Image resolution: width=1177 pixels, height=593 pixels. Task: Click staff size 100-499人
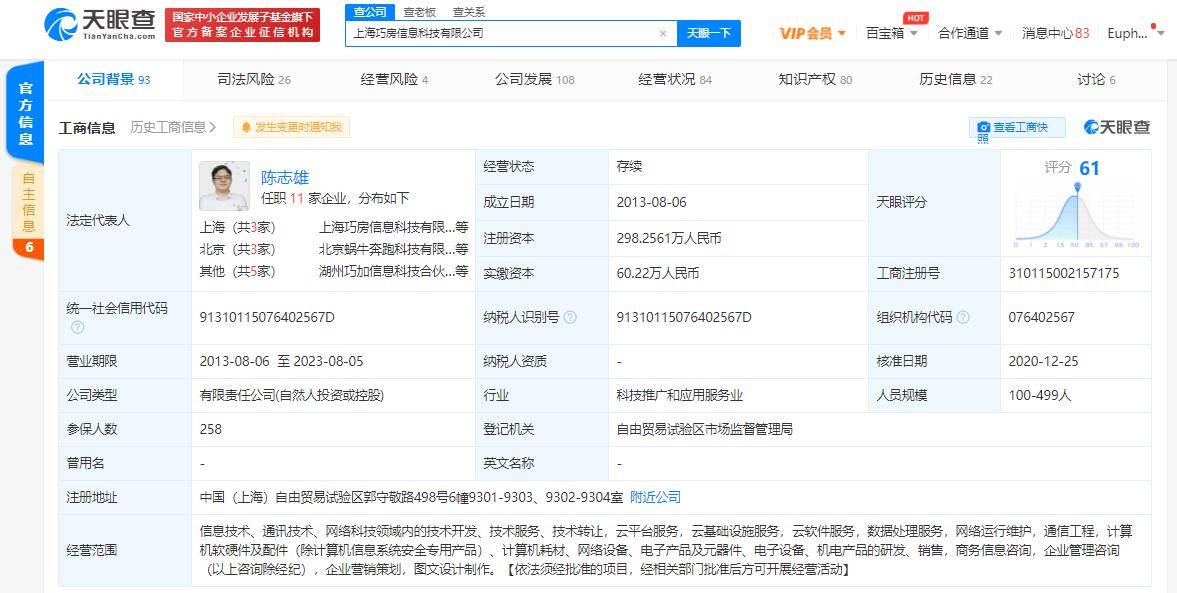pos(1040,396)
